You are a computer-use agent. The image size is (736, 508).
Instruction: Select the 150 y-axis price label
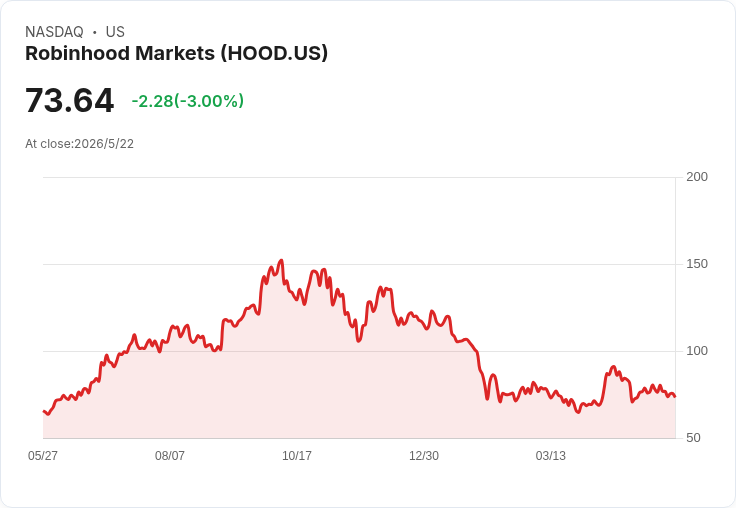tap(697, 264)
